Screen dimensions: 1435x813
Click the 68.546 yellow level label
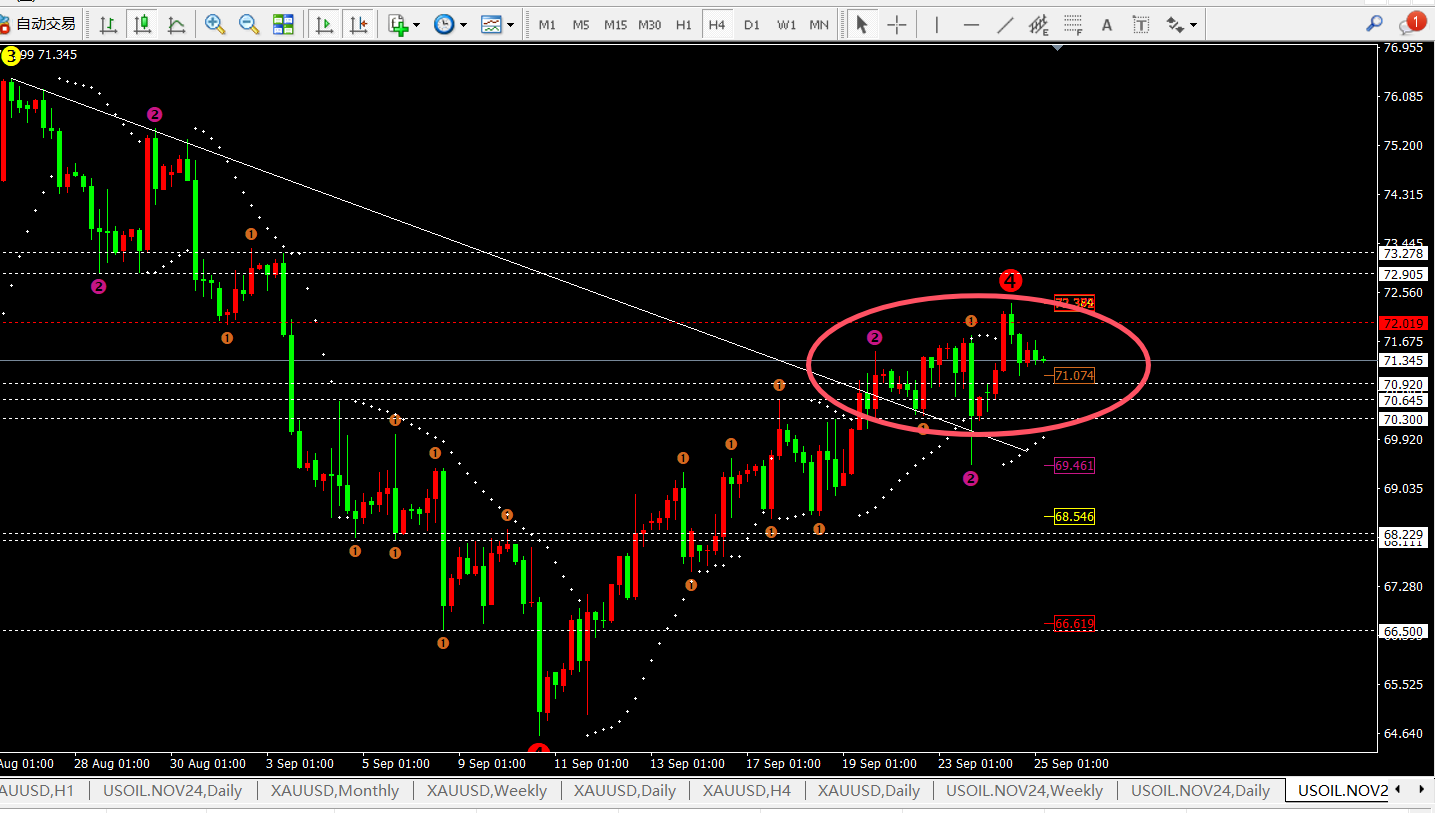tap(1074, 517)
